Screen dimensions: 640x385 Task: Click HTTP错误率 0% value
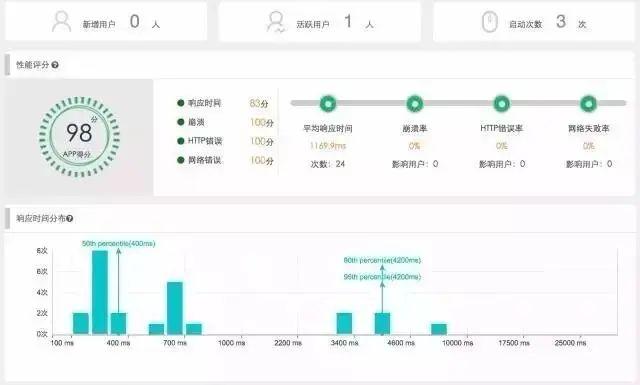(502, 146)
